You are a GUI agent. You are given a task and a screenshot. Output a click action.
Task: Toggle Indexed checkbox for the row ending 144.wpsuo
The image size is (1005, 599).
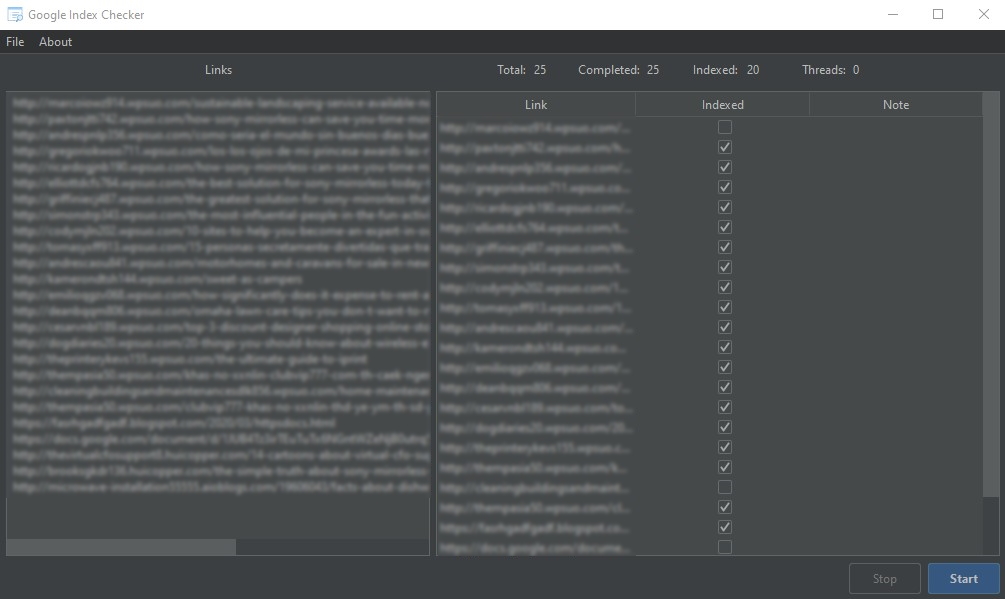point(724,347)
